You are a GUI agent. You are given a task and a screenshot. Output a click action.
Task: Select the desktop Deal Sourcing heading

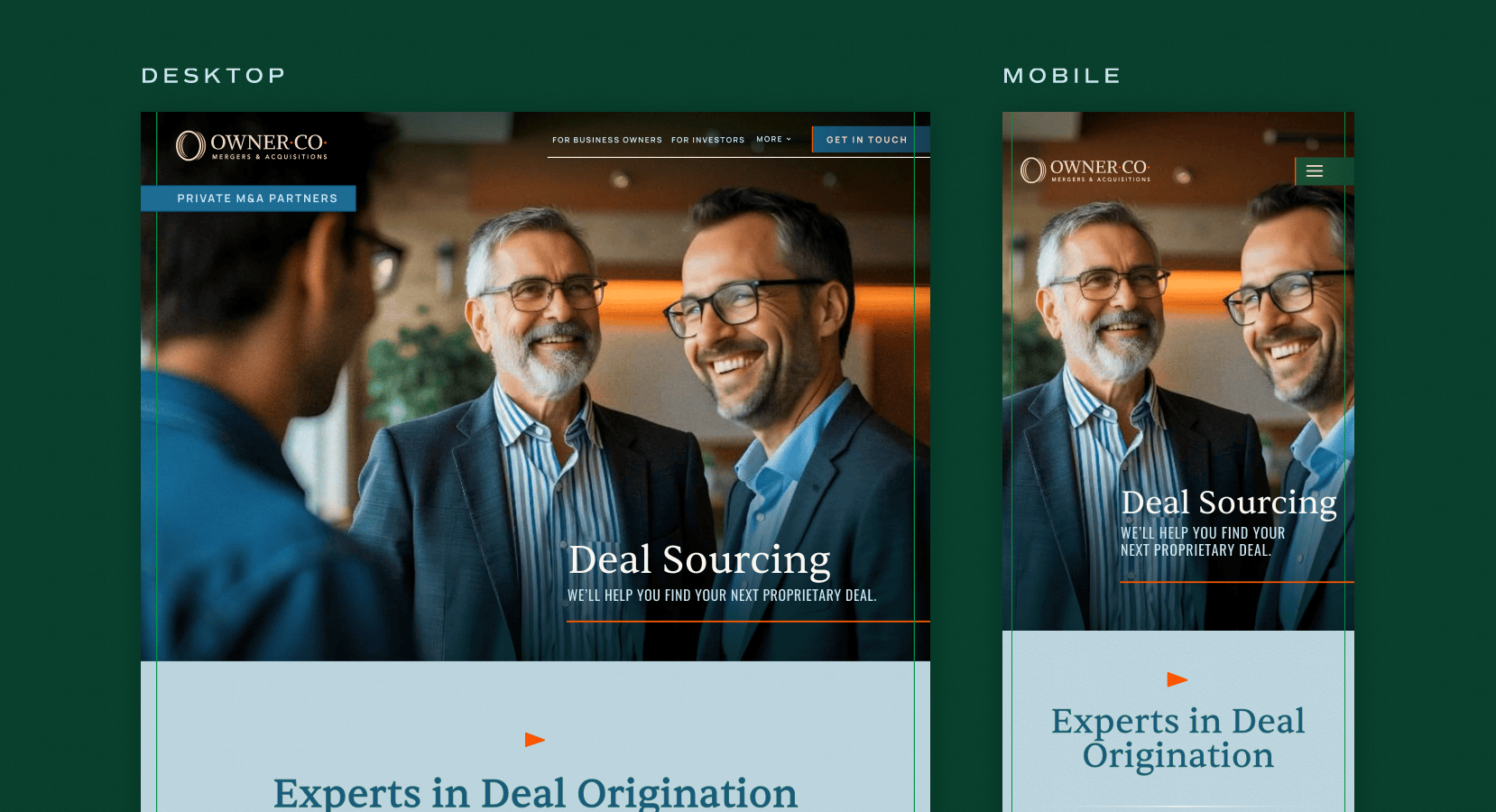click(699, 560)
